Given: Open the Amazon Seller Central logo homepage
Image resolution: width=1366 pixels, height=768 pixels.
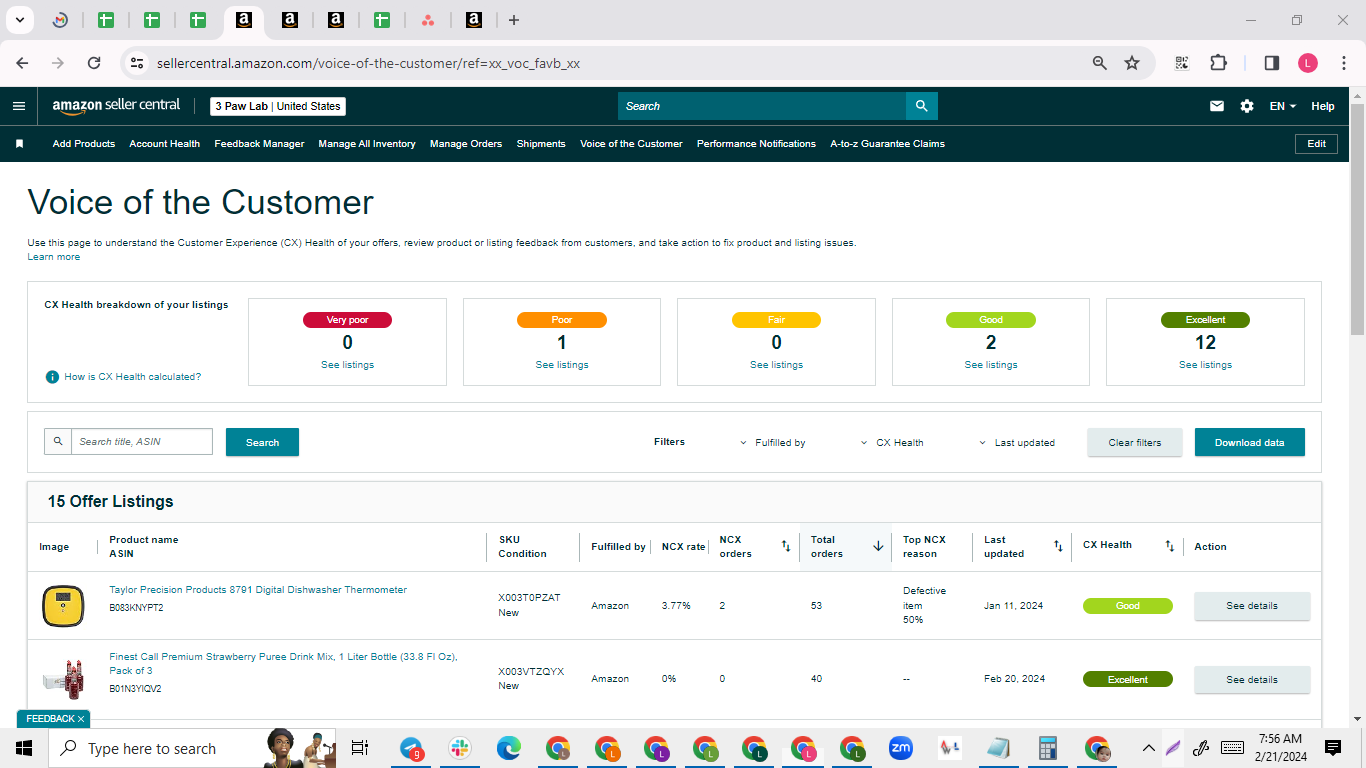Looking at the screenshot, I should [117, 106].
